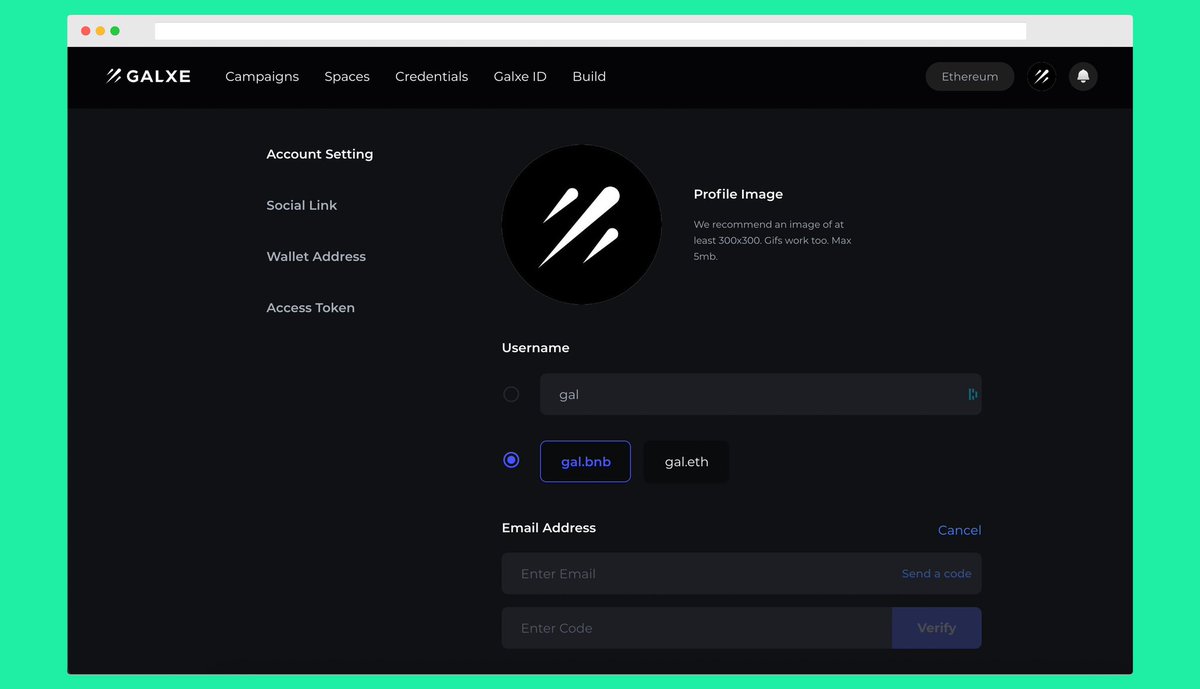Click the Profile Image heading text
This screenshot has width=1200, height=689.
(x=738, y=194)
